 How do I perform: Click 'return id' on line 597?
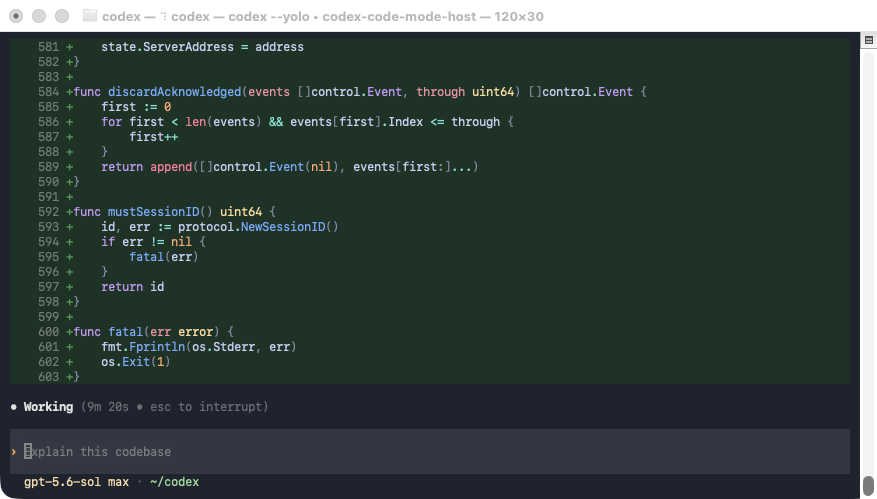pos(133,286)
